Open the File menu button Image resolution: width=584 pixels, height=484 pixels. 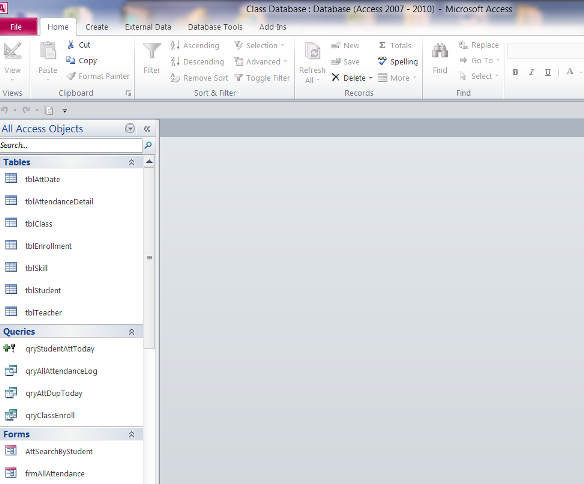(x=16, y=27)
